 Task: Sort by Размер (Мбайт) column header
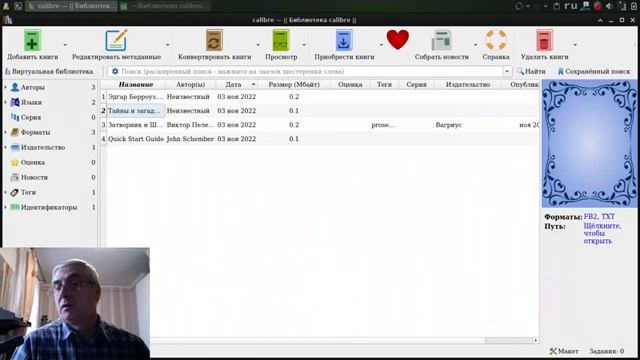point(294,84)
